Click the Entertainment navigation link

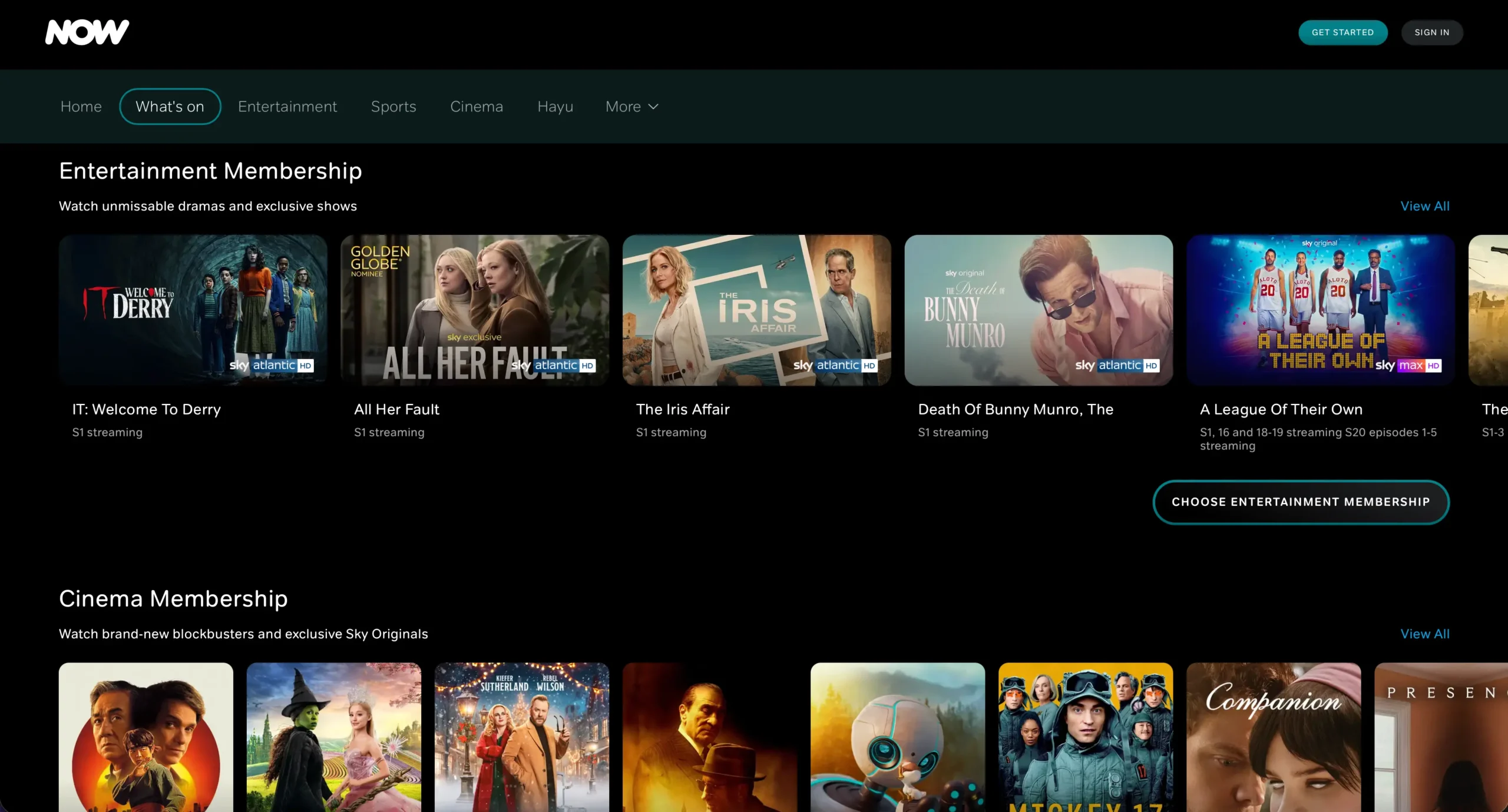[287, 107]
